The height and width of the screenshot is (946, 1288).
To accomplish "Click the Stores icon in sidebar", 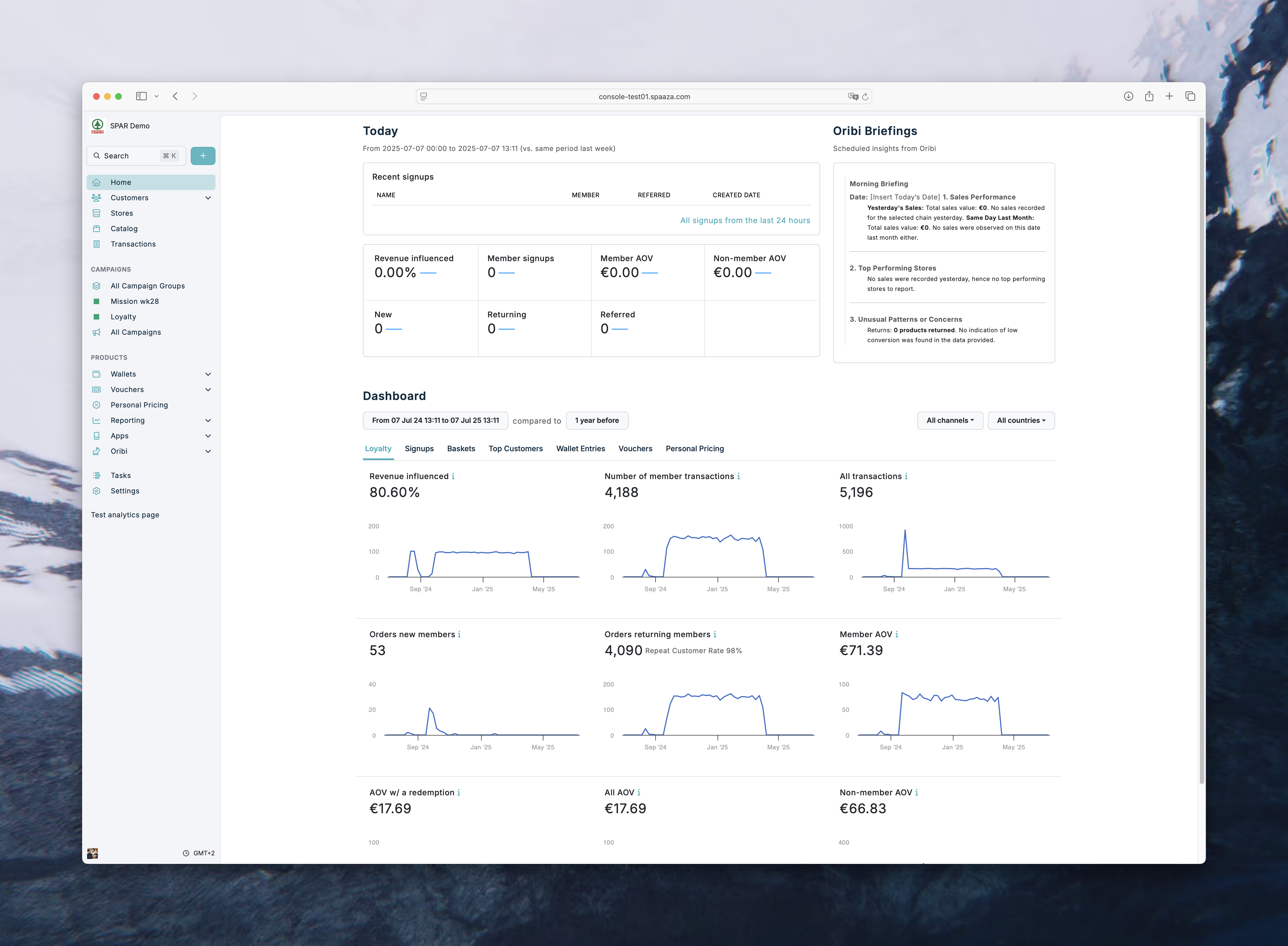I will [x=96, y=213].
